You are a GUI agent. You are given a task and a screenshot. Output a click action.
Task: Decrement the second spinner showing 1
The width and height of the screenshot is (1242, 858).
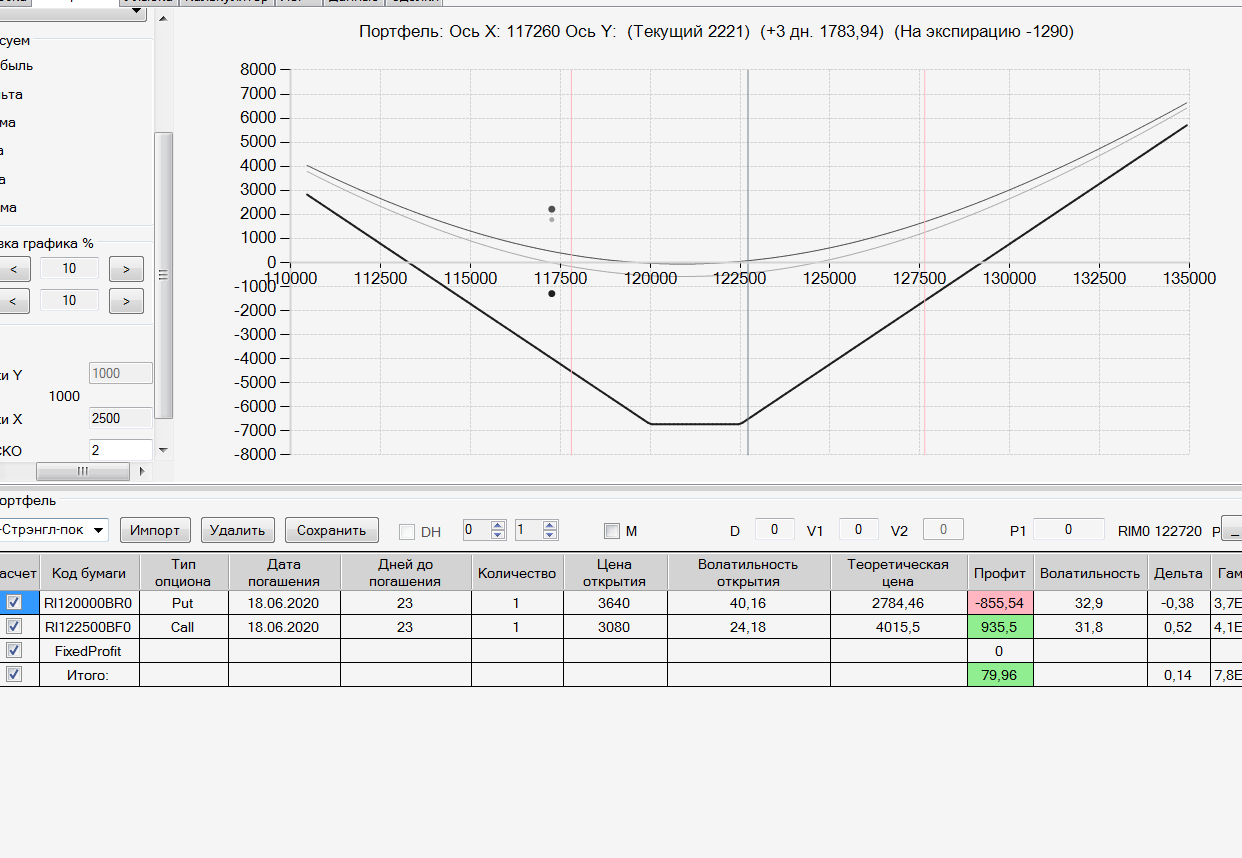[x=550, y=535]
